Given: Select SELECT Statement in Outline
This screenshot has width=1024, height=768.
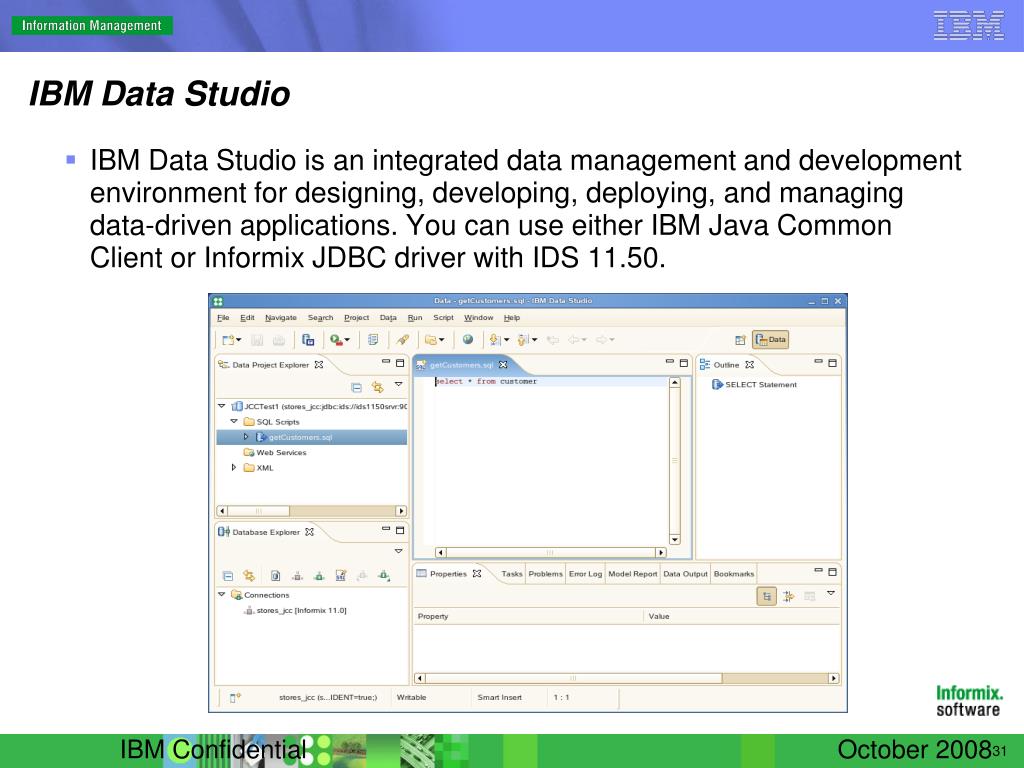Looking at the screenshot, I should click(x=754, y=385).
